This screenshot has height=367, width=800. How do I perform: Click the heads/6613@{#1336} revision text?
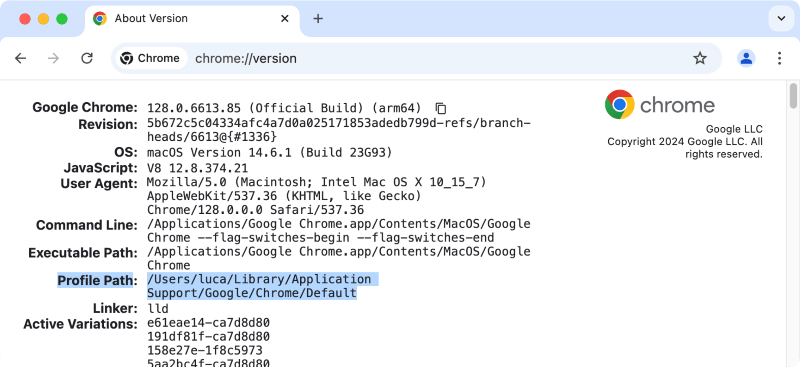point(212,137)
